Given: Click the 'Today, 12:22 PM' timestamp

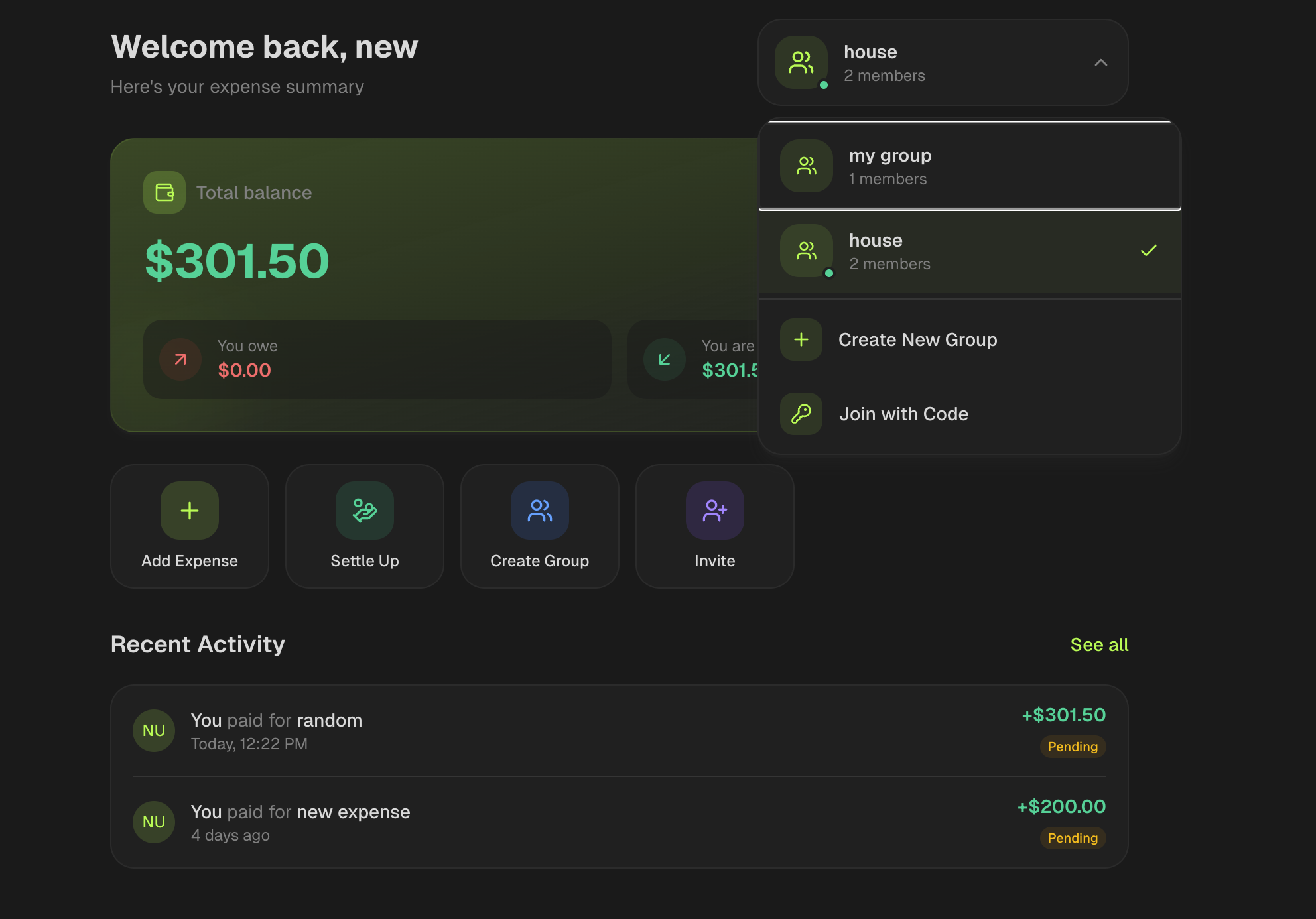Looking at the screenshot, I should click(249, 744).
